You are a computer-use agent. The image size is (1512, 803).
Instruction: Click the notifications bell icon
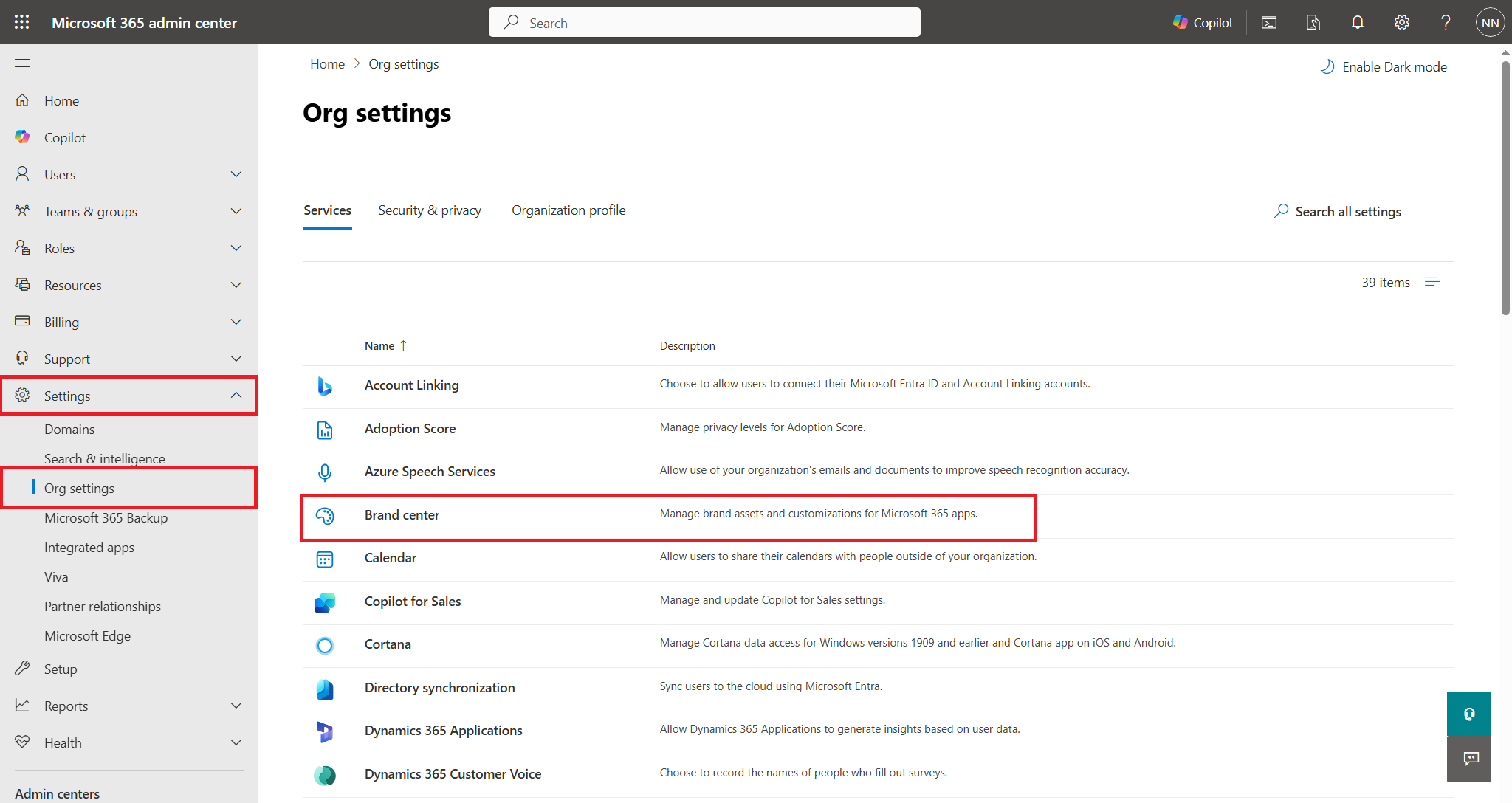click(1357, 23)
